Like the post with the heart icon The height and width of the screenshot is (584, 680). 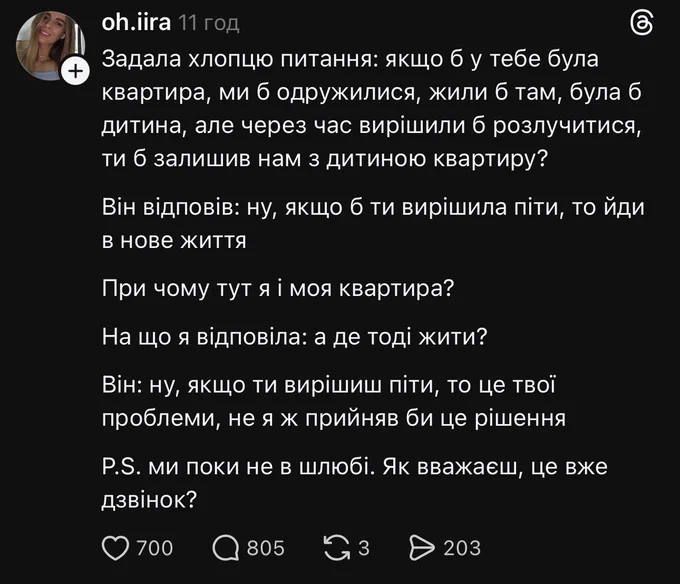click(115, 548)
